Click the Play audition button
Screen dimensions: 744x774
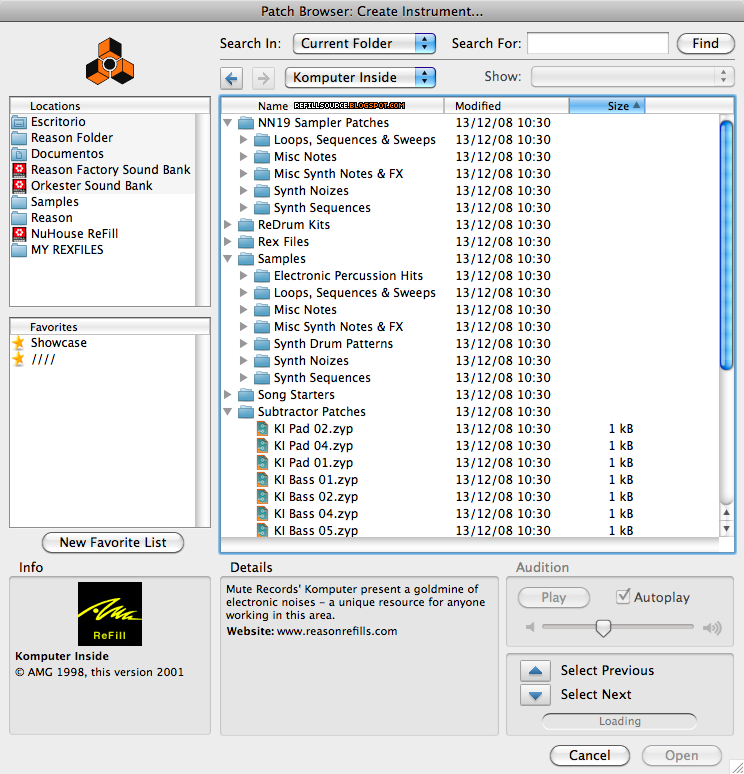(553, 597)
